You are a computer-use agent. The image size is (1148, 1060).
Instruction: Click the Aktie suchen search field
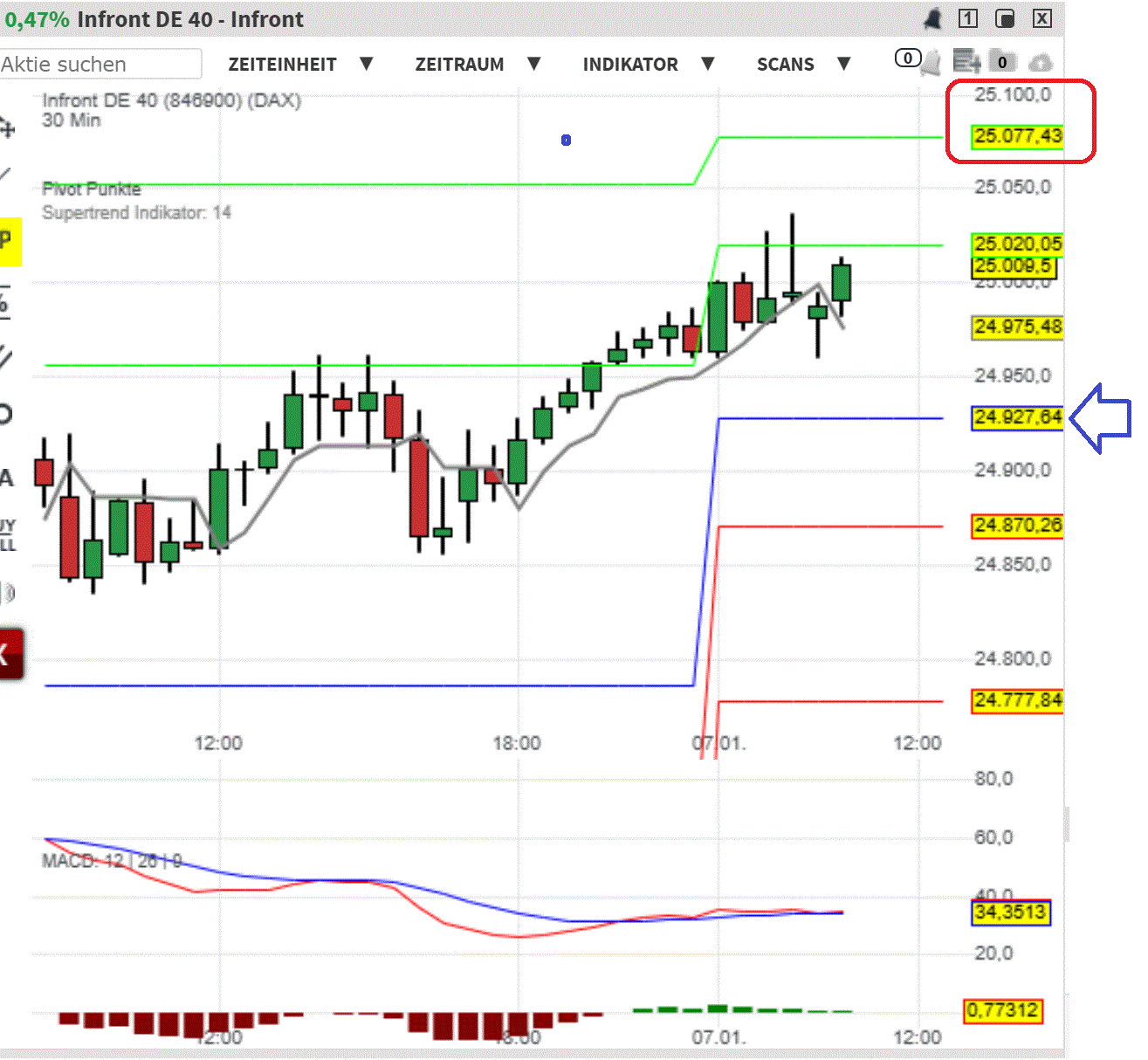(100, 65)
